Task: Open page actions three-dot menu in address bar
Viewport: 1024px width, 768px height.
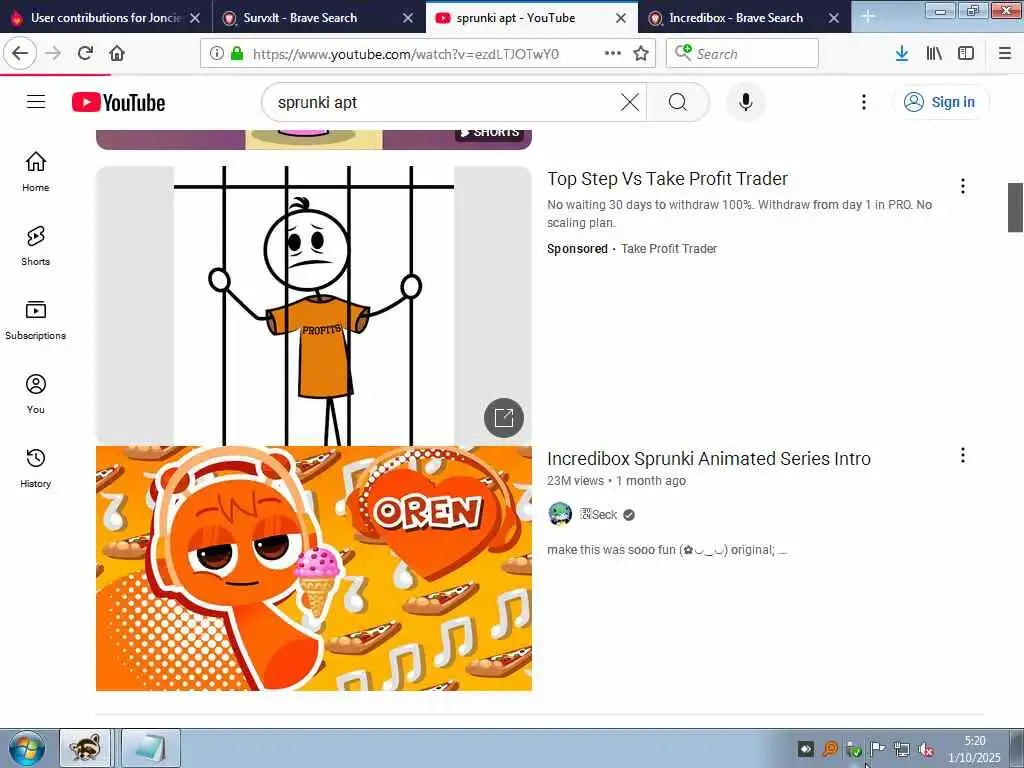Action: pyautogui.click(x=613, y=53)
